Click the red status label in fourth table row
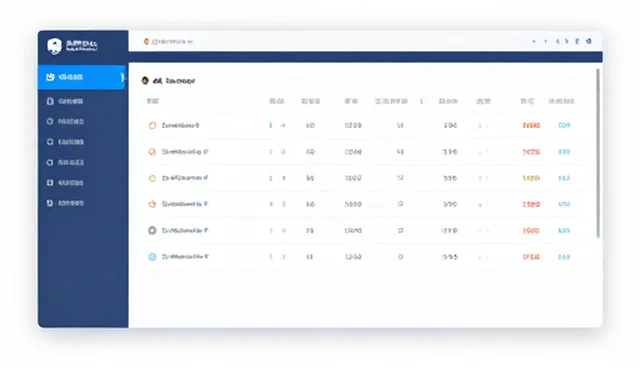The image size is (640, 368). pos(531,204)
